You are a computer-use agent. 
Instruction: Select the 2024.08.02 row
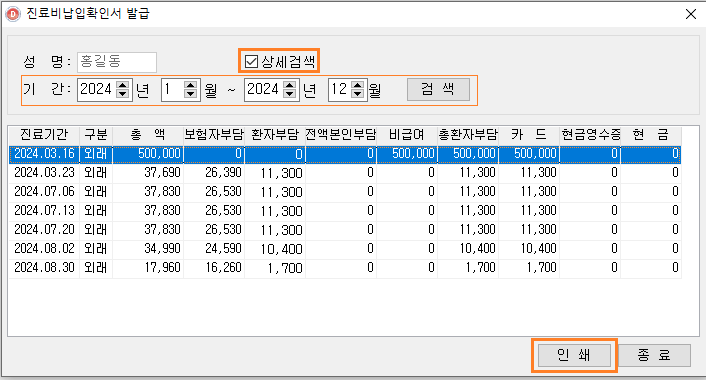[345, 249]
